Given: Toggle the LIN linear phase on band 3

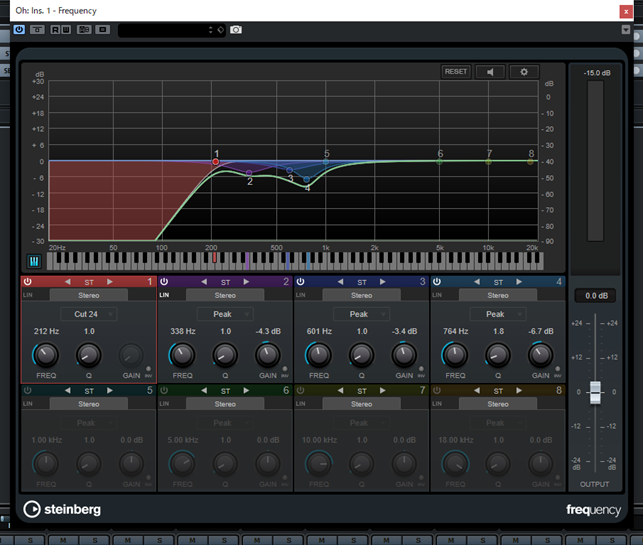Looking at the screenshot, I should 300,296.
